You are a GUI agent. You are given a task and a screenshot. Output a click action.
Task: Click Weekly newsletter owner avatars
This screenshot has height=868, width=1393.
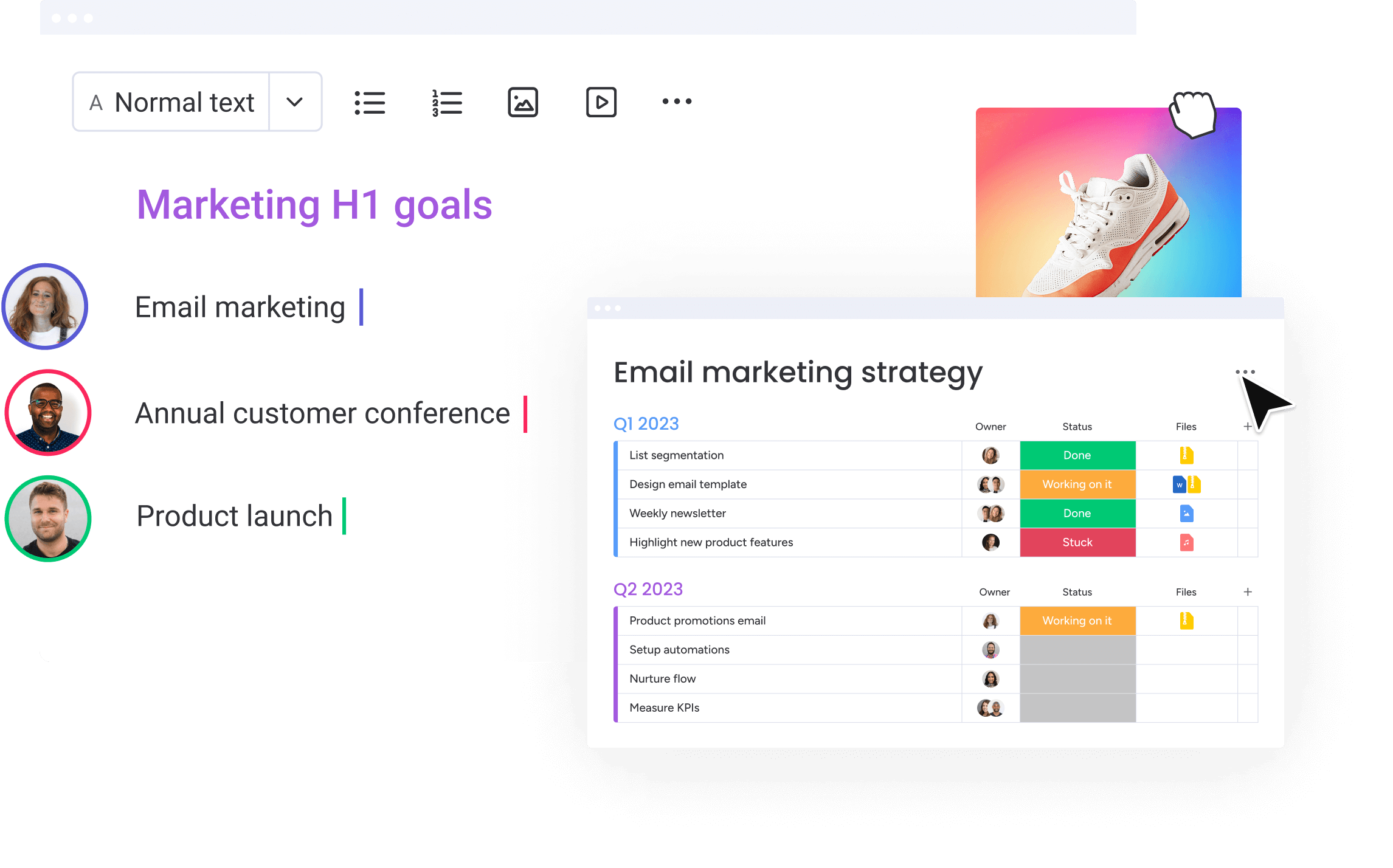point(990,514)
